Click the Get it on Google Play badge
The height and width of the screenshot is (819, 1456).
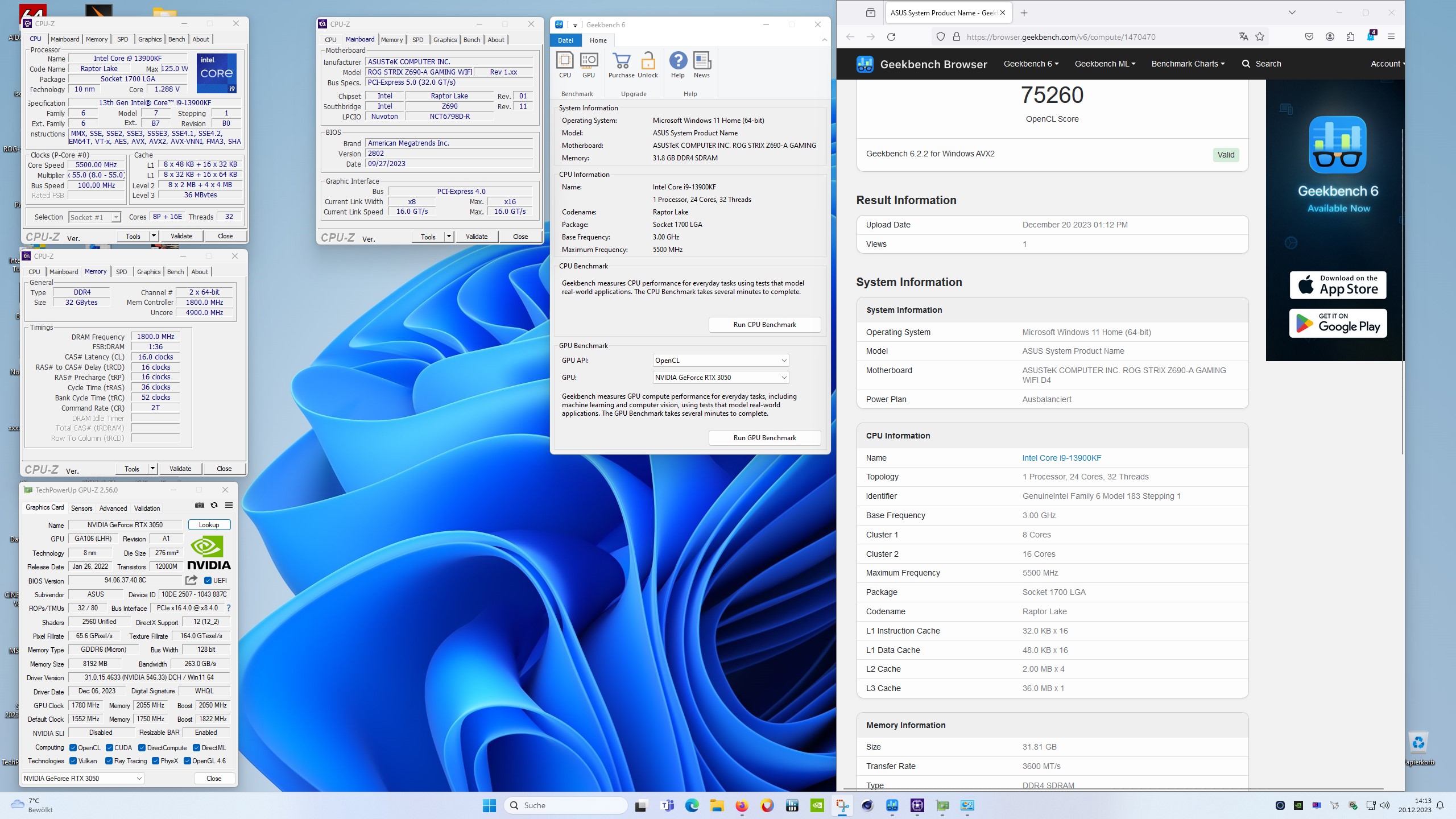[1338, 323]
